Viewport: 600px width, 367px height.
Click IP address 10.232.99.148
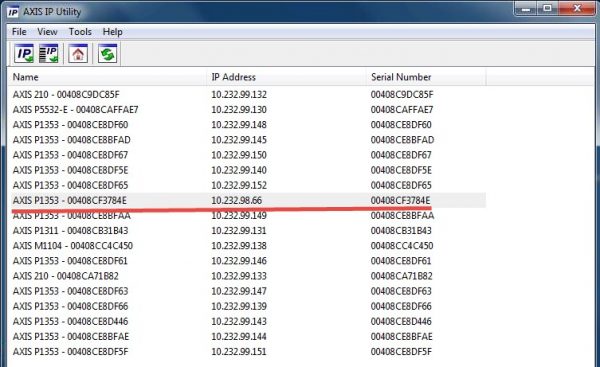tap(239, 125)
